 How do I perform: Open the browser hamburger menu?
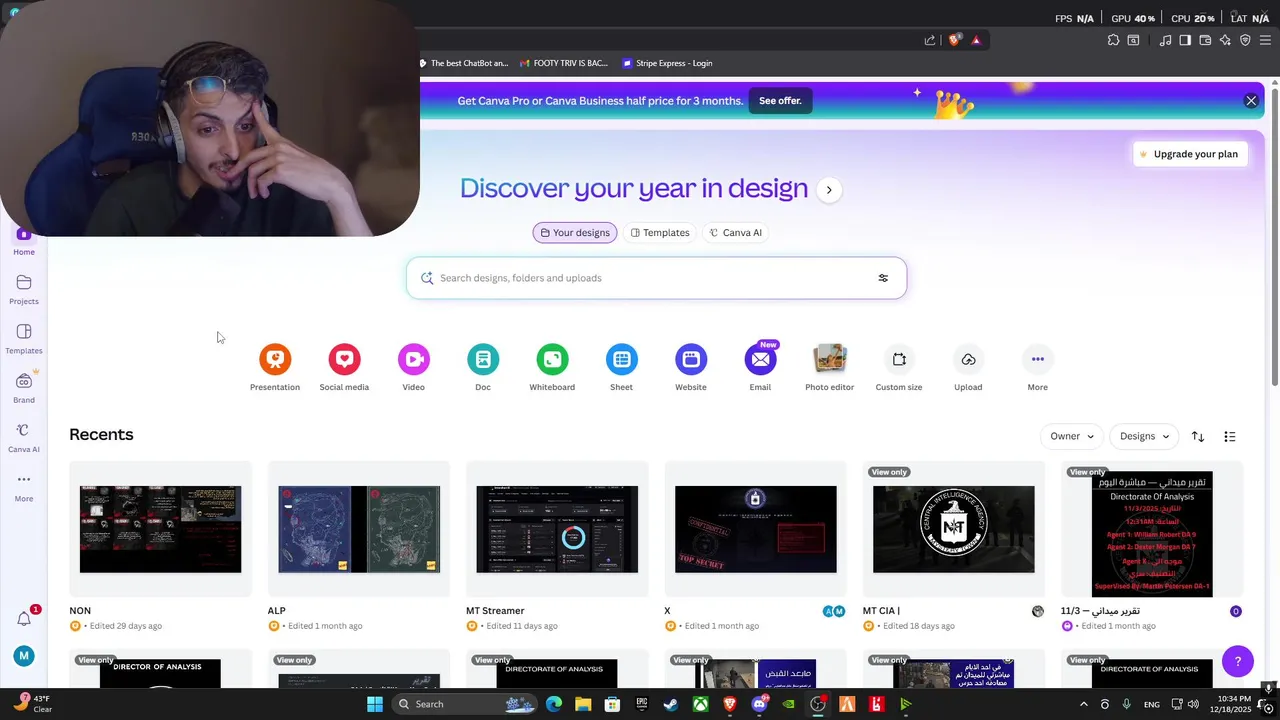pos(1265,40)
